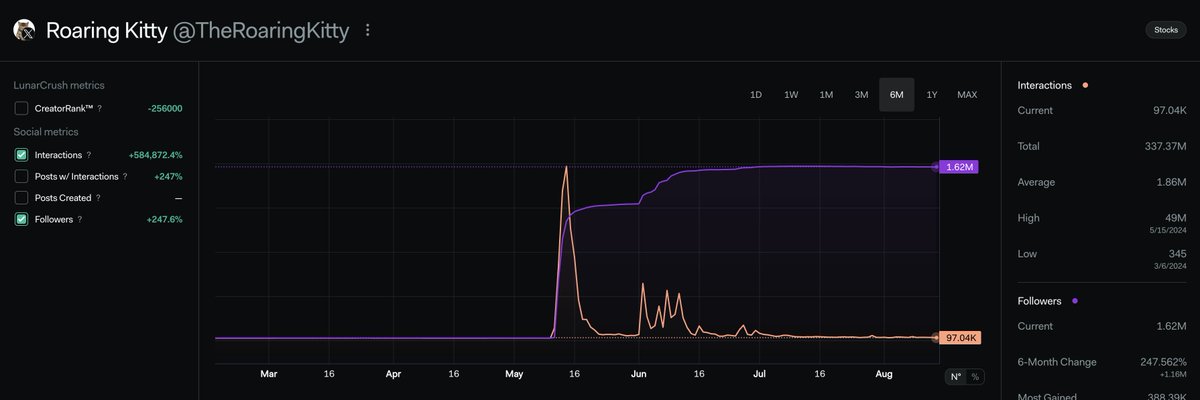The width and height of the screenshot is (1200, 400).
Task: Click the Interactions heading in right panel
Action: tap(1045, 86)
